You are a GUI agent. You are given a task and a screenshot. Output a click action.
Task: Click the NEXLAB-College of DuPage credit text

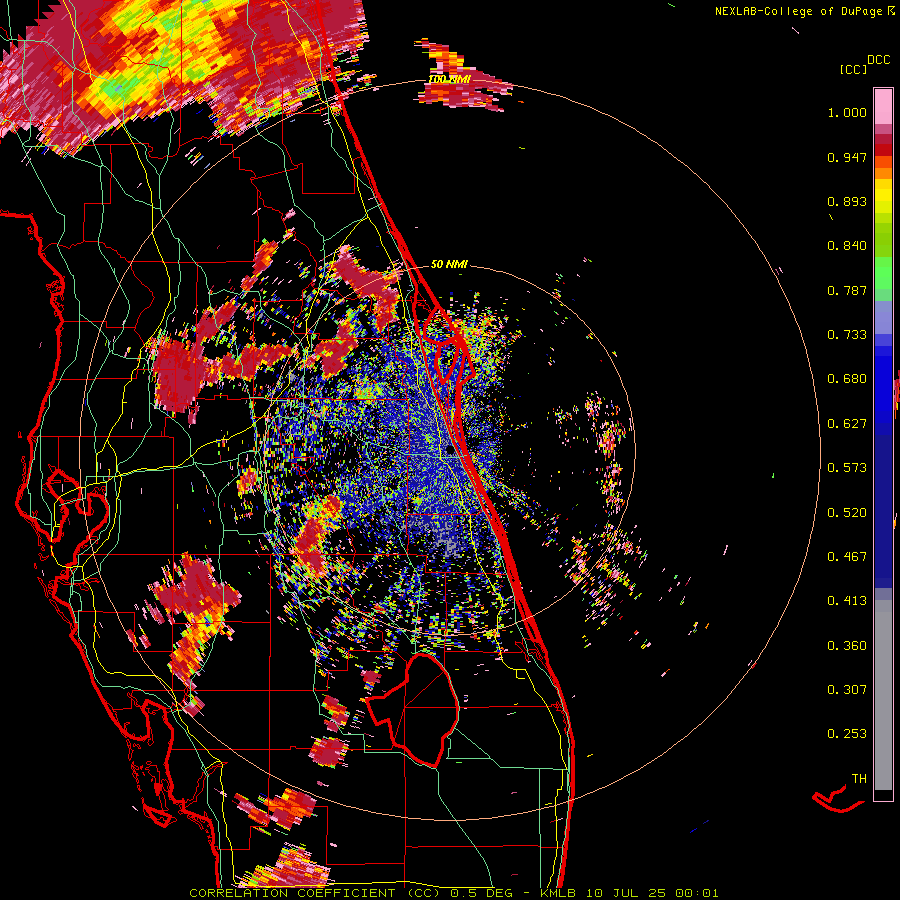point(798,11)
